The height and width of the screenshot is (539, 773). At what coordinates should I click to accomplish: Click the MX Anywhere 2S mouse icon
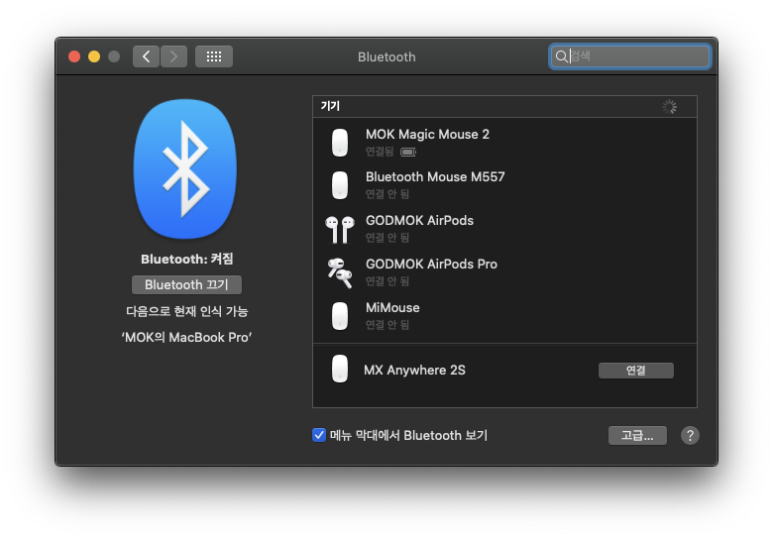click(x=340, y=369)
